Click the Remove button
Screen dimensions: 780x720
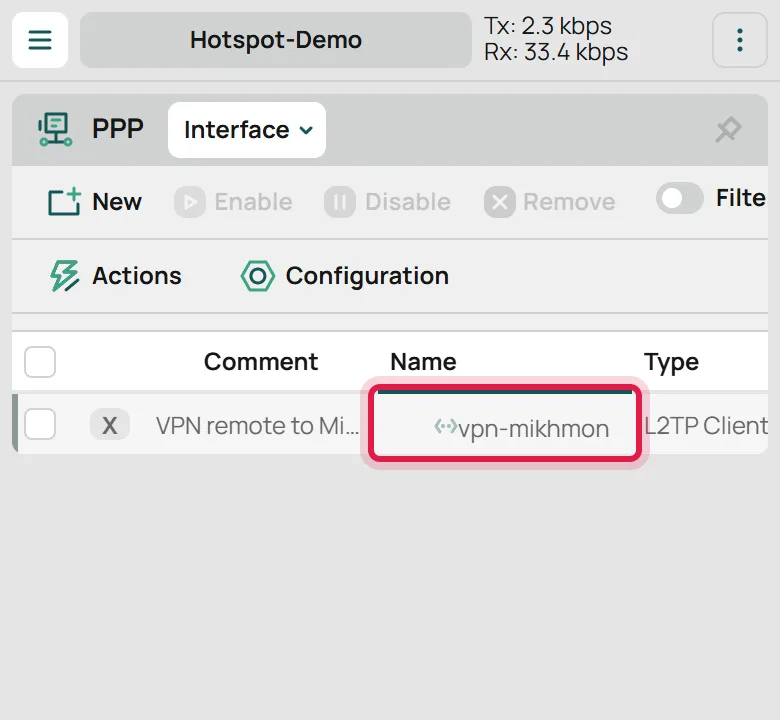click(x=550, y=202)
